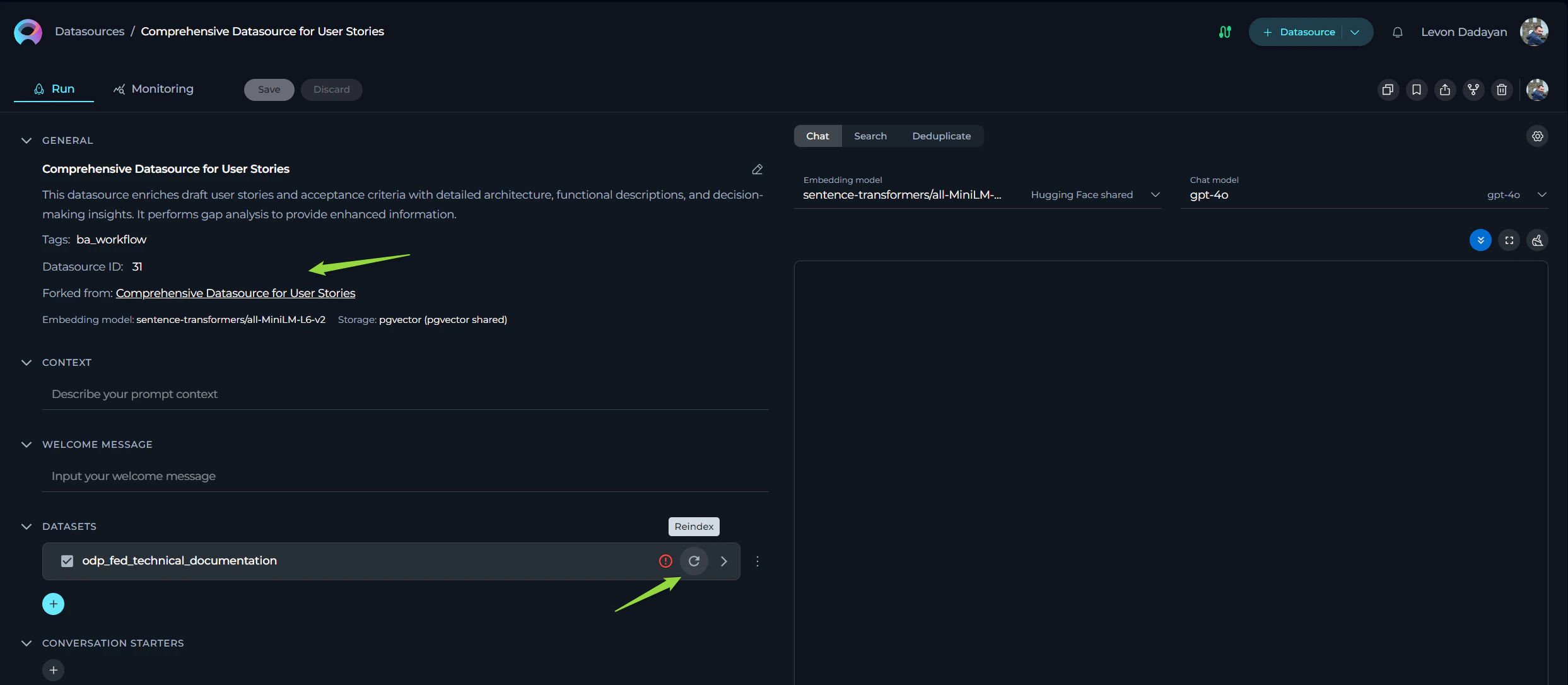This screenshot has width=1568, height=685.
Task: Fork the datasource via branch icon
Action: (1473, 90)
